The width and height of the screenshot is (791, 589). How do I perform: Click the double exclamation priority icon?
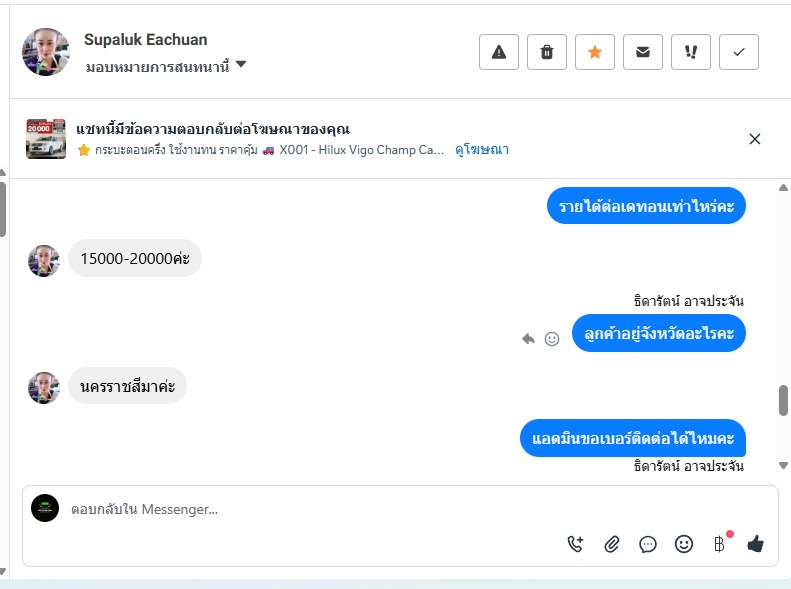[691, 52]
